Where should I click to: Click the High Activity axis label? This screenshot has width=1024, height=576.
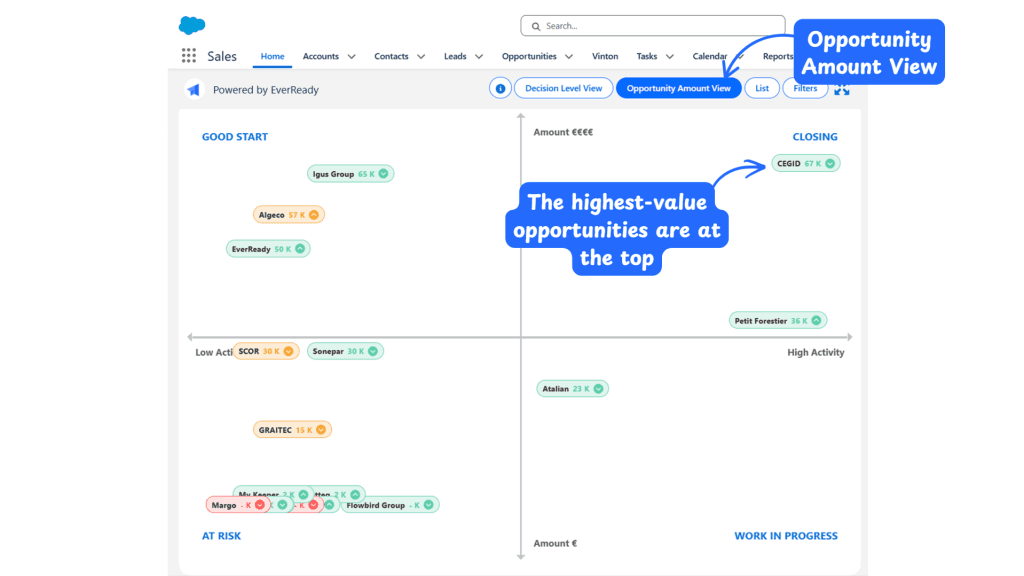click(816, 353)
